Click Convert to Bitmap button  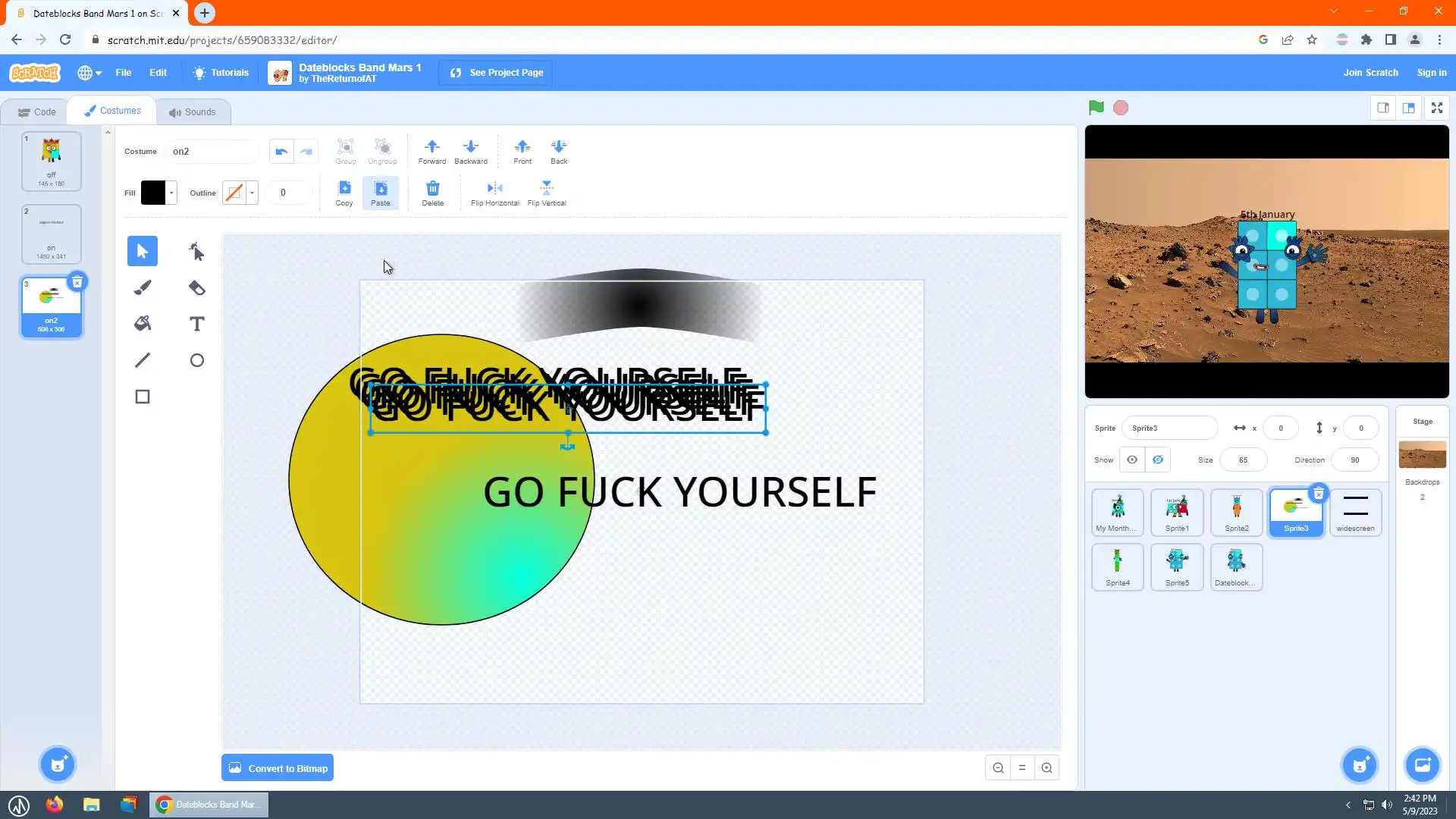click(x=278, y=768)
